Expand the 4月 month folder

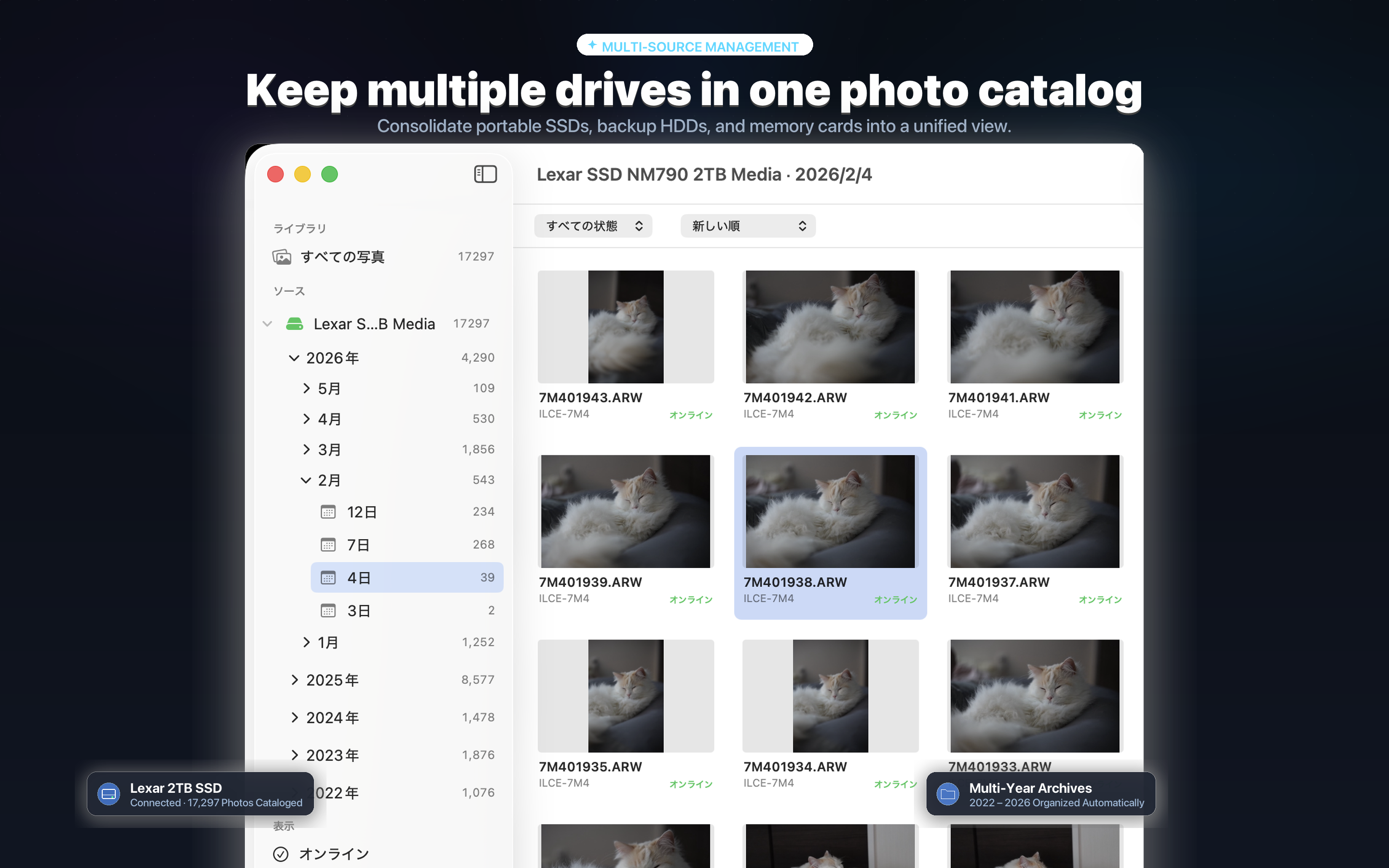[x=307, y=419]
